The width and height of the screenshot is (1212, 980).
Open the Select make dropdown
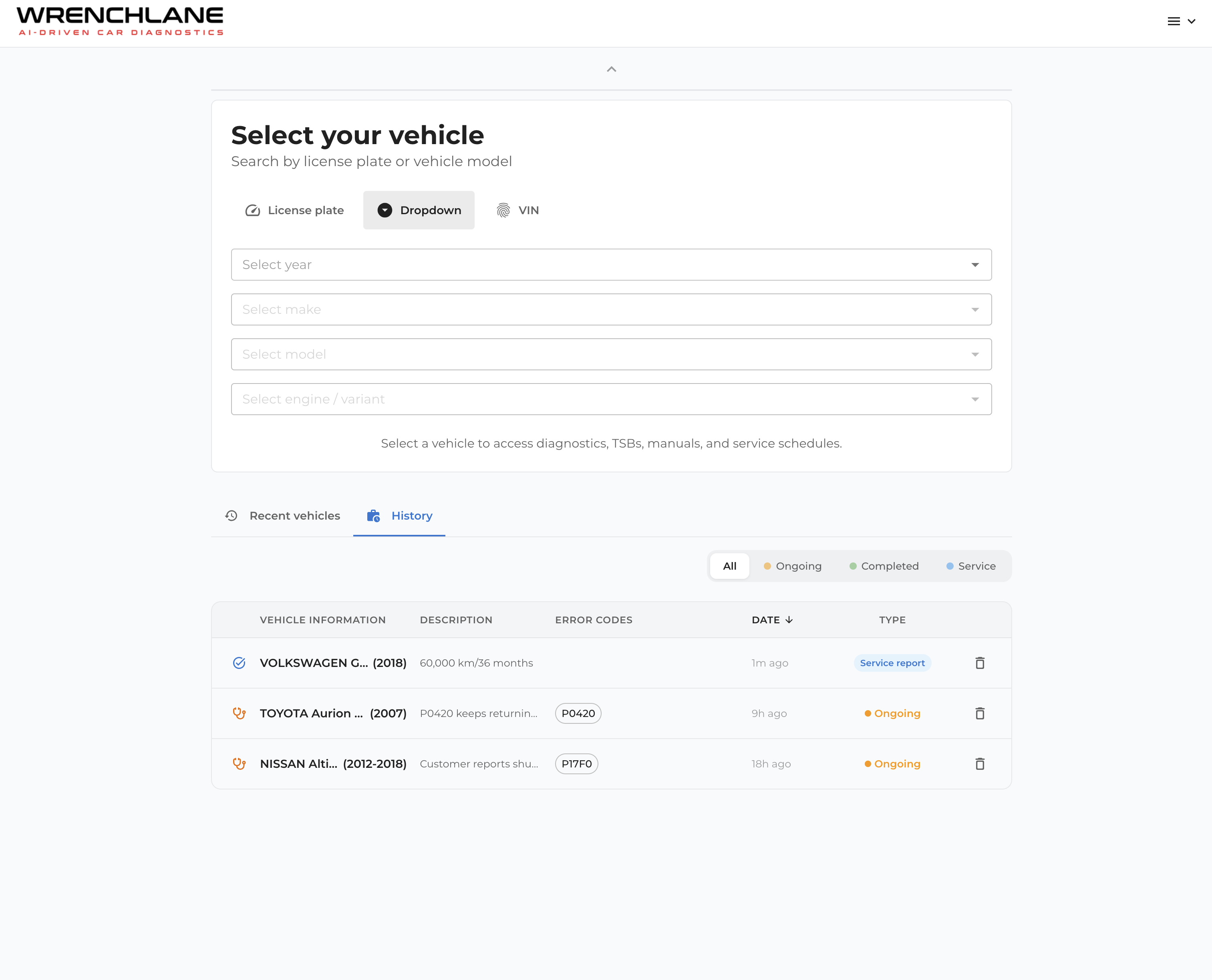[x=611, y=309]
